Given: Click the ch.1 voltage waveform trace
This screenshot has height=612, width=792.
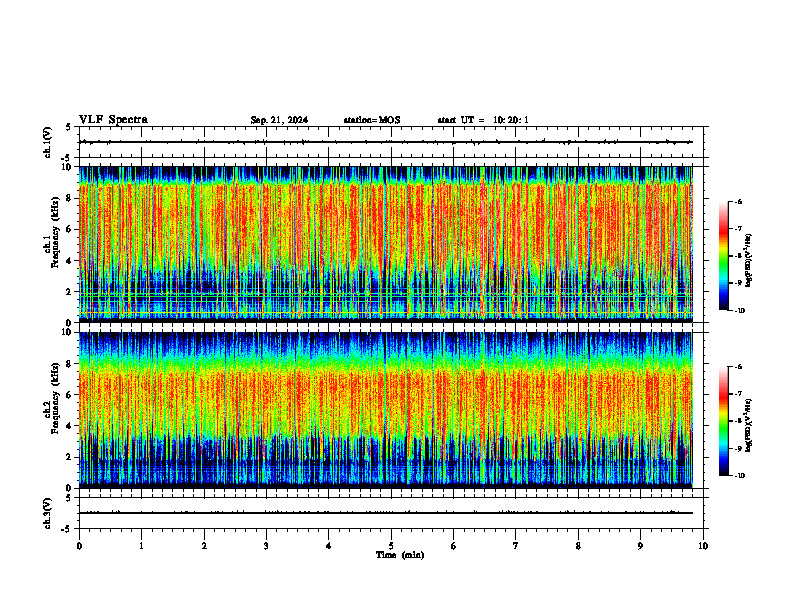Looking at the screenshot, I should pos(386,142).
